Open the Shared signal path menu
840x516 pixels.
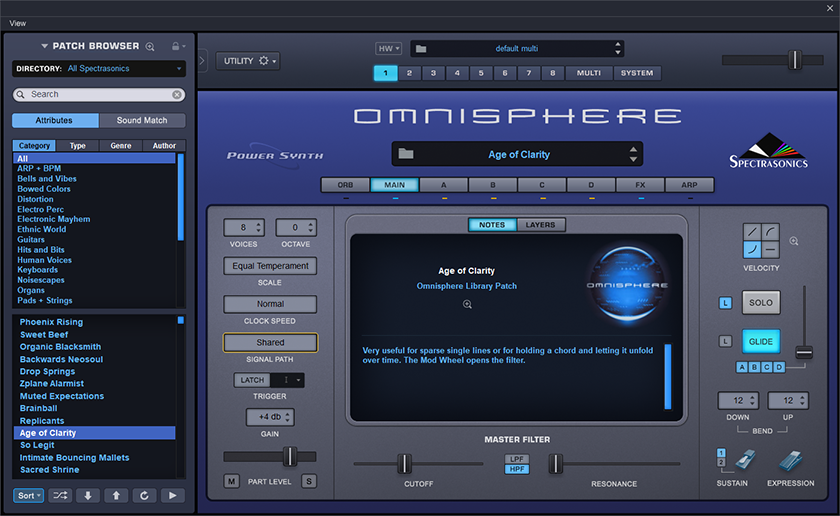click(270, 342)
